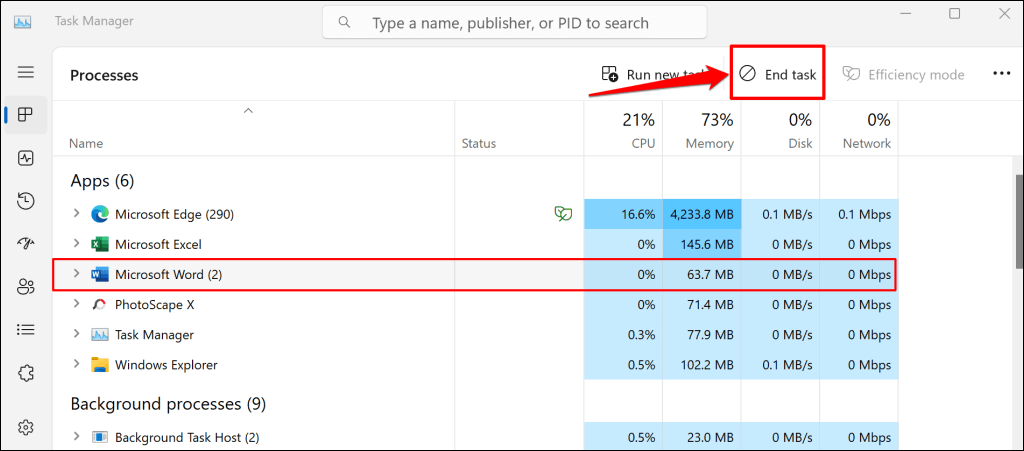Open the Details page icon
1024x451 pixels.
click(26, 329)
